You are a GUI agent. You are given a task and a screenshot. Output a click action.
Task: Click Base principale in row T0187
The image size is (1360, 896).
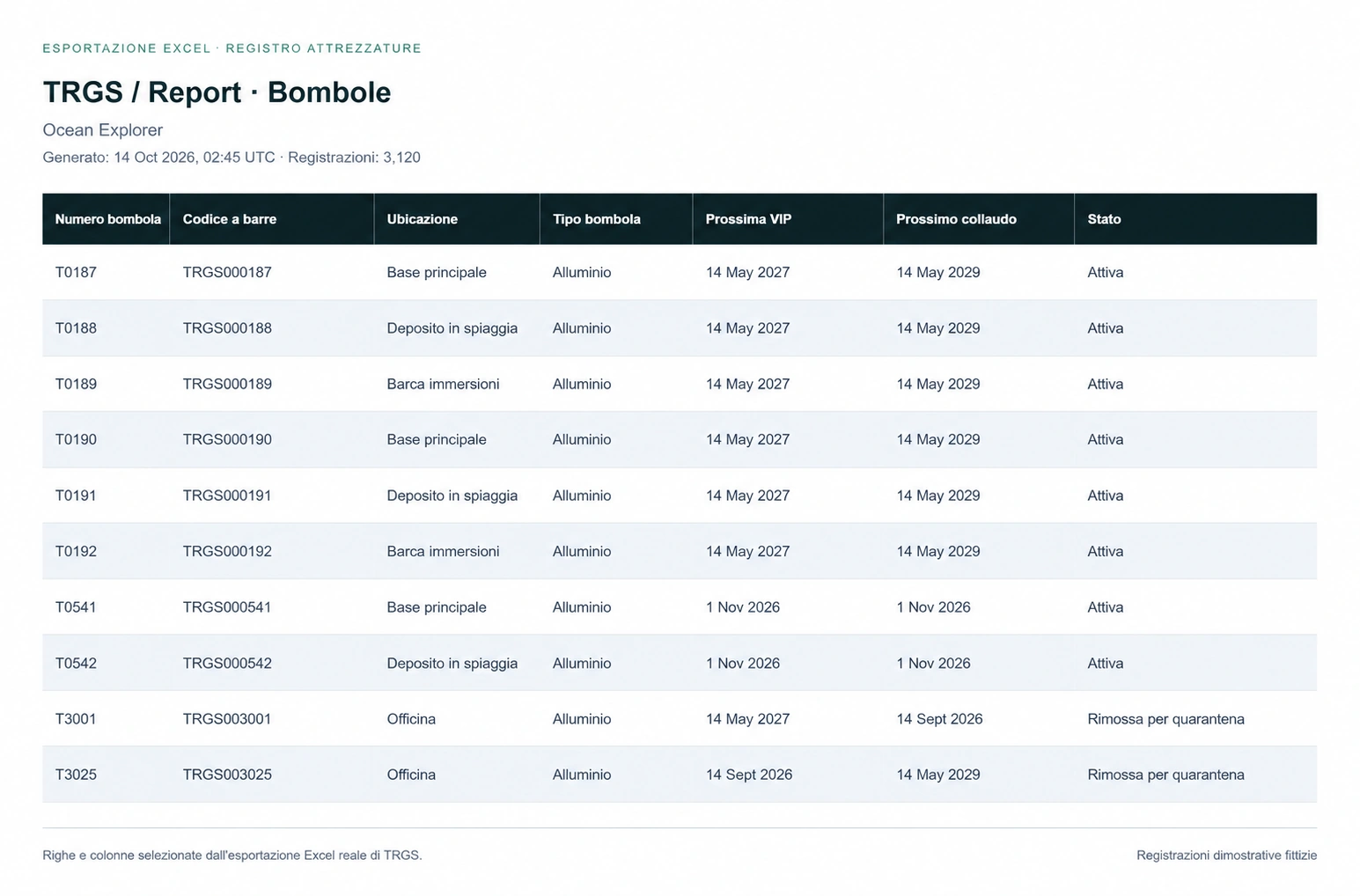pos(437,273)
